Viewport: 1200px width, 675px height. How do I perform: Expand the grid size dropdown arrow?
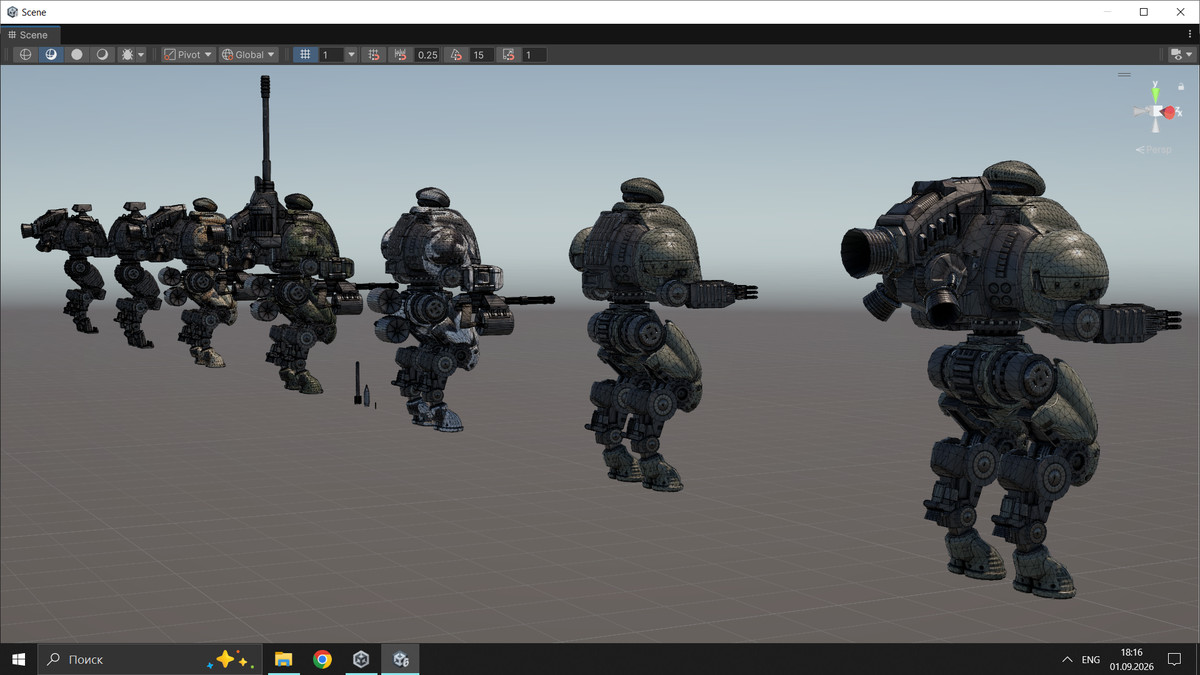[x=351, y=55]
